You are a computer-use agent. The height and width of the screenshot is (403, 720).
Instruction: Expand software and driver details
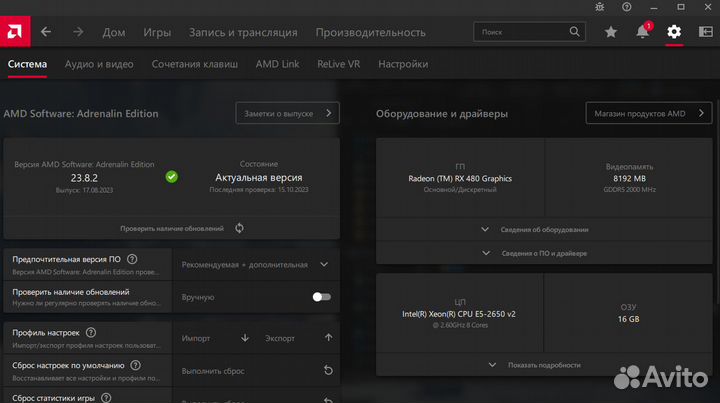(x=544, y=253)
